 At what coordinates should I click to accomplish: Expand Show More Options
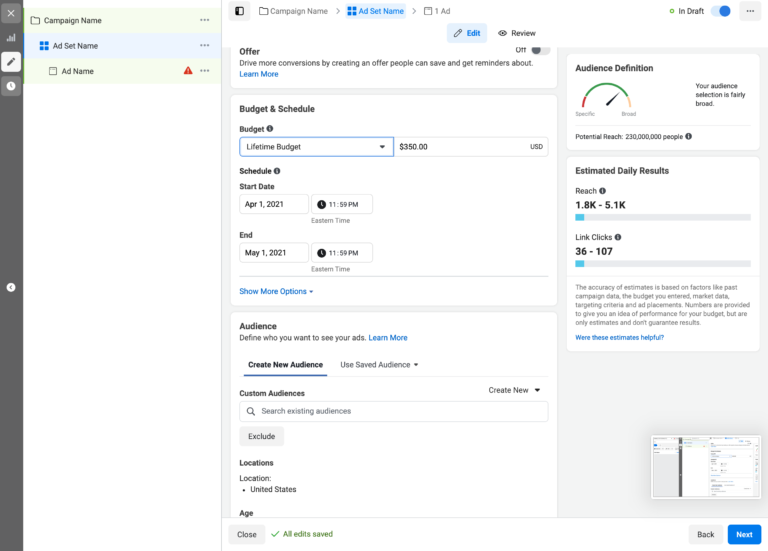(x=276, y=292)
